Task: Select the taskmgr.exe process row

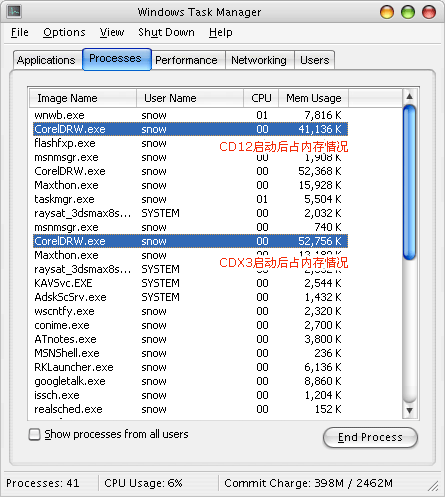Action: 190,199
